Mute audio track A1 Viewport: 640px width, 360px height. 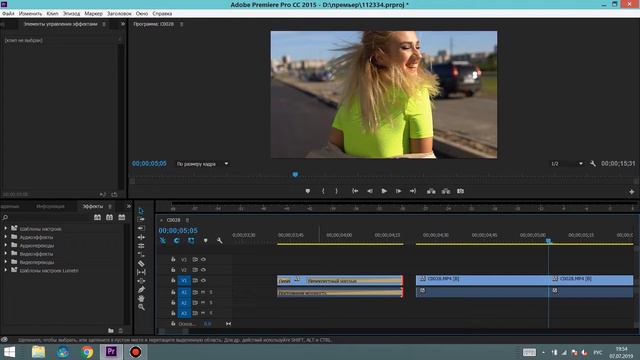coord(203,292)
